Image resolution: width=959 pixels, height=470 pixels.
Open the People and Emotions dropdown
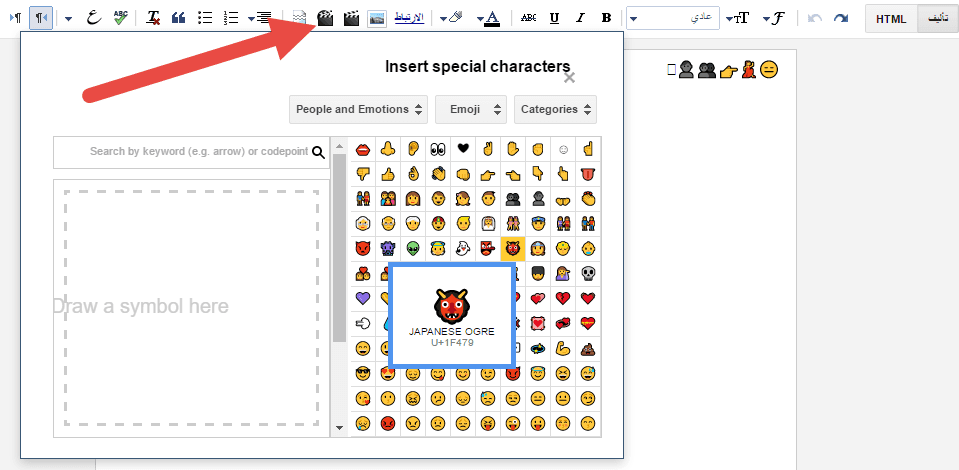(x=359, y=109)
